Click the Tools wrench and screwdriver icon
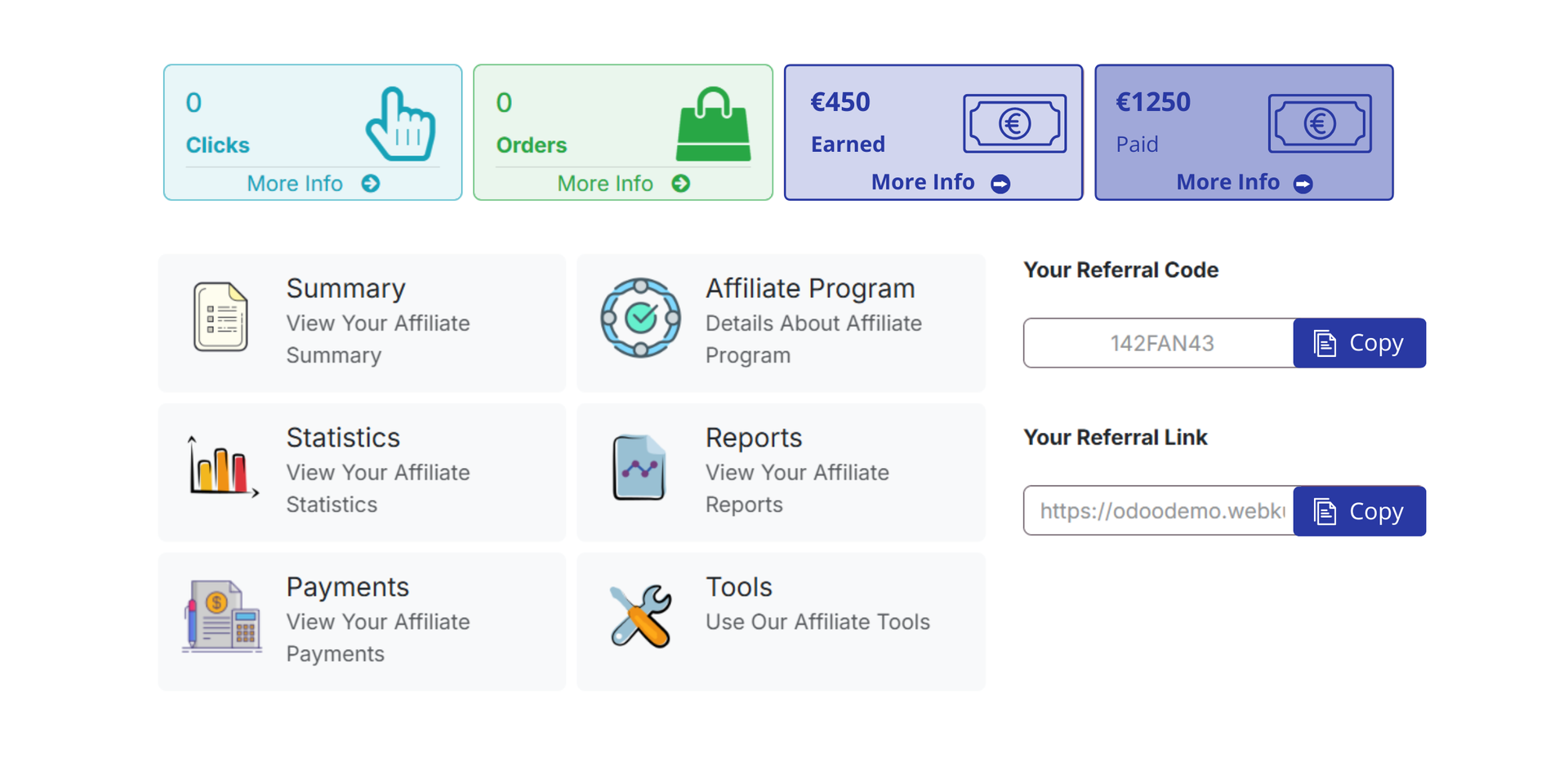Image resolution: width=1568 pixels, height=784 pixels. tap(640, 616)
